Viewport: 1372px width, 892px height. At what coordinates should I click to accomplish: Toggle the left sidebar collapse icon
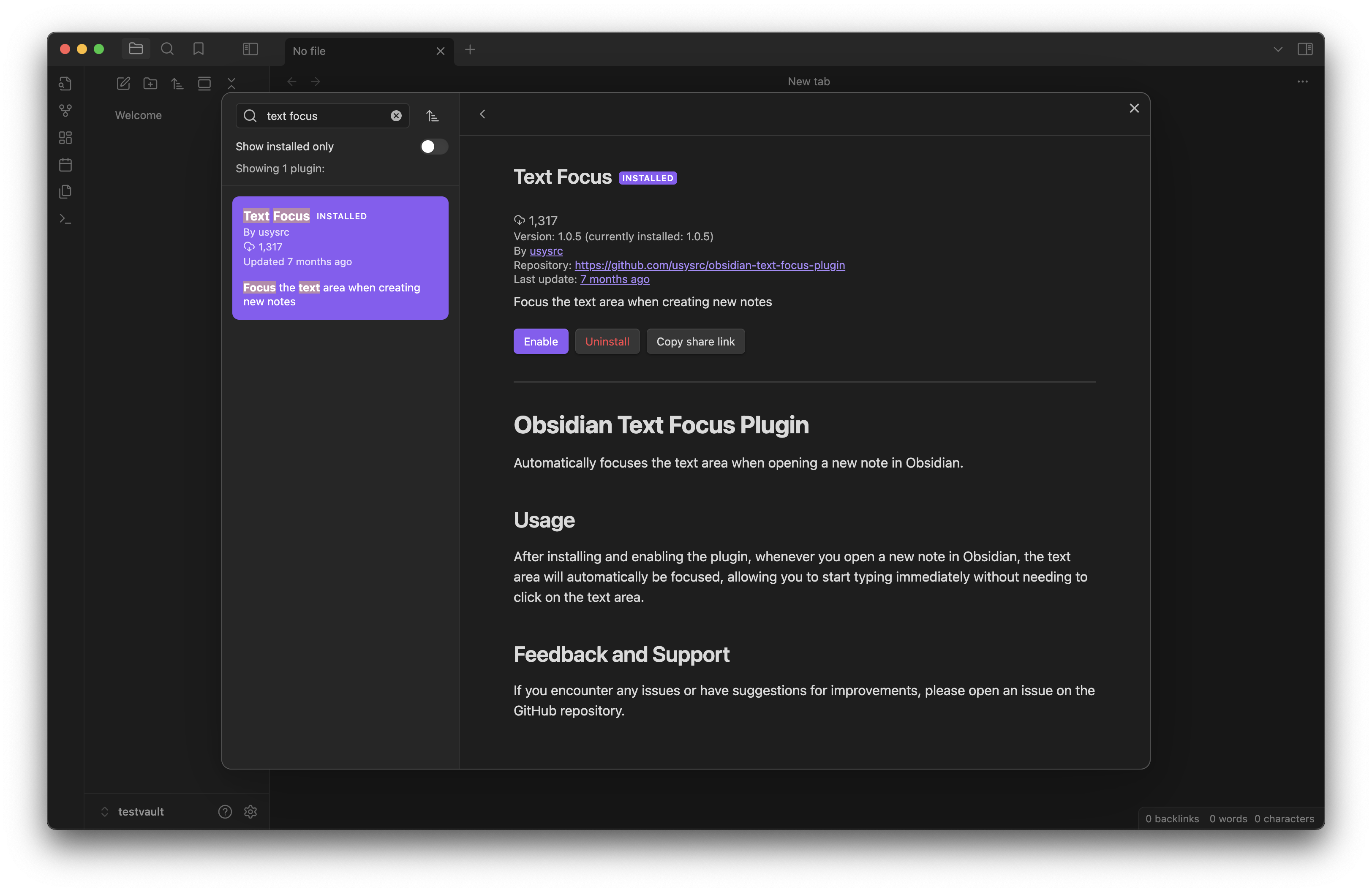tap(250, 49)
